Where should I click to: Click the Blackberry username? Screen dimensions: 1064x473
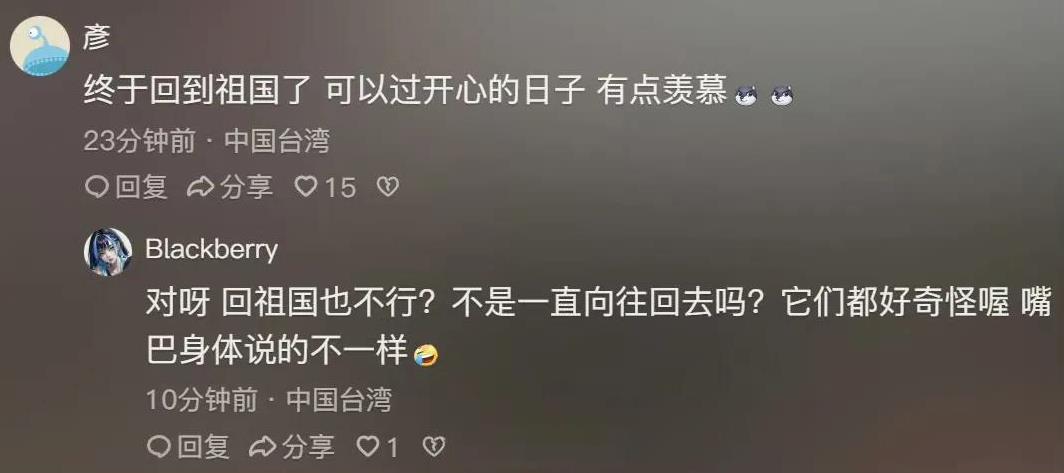[212, 250]
